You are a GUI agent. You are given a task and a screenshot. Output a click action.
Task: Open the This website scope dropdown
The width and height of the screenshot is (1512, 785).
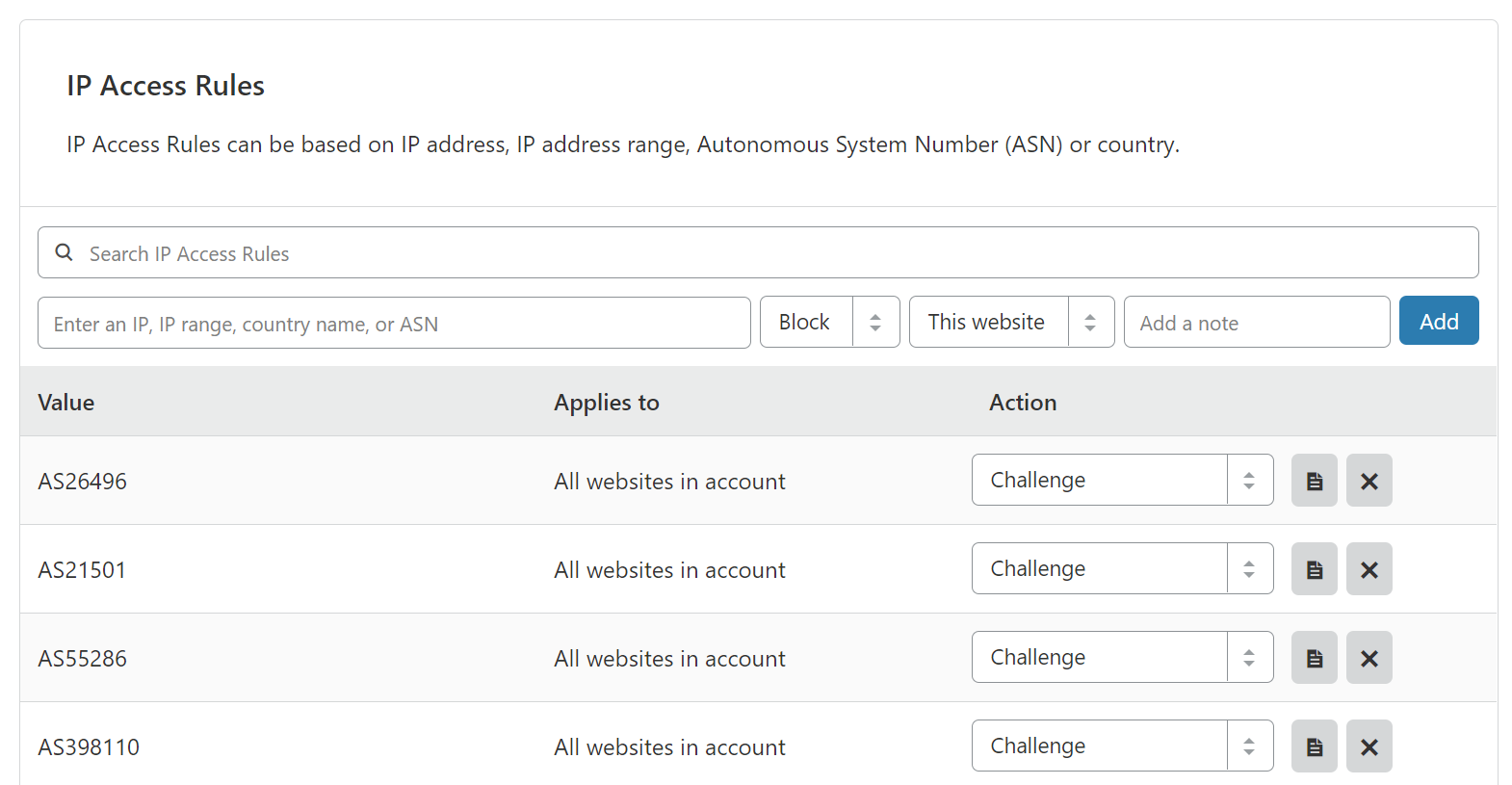tap(1012, 322)
